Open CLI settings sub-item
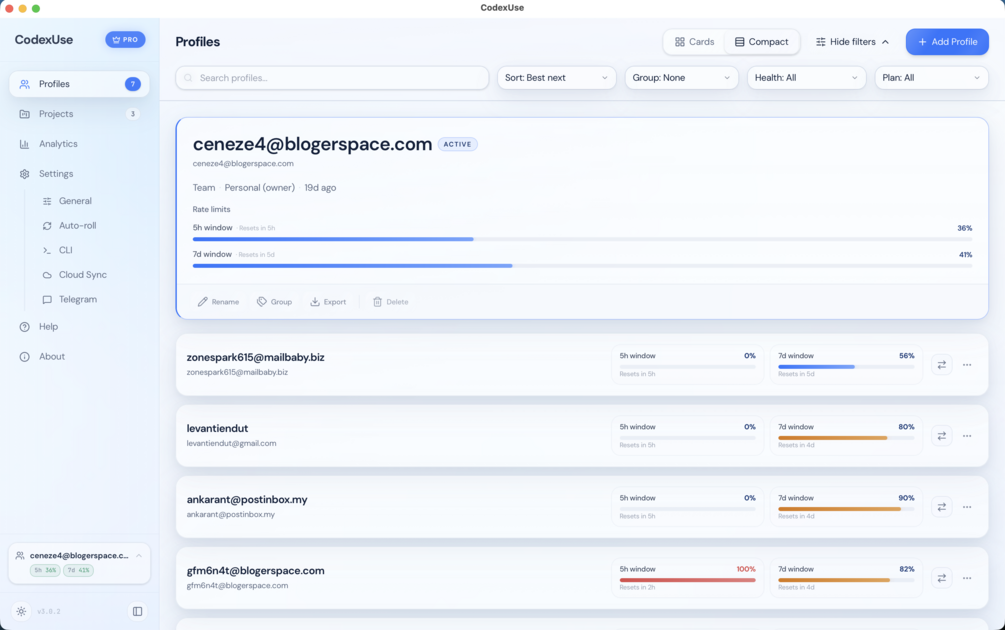This screenshot has width=1005, height=630. (x=65, y=250)
